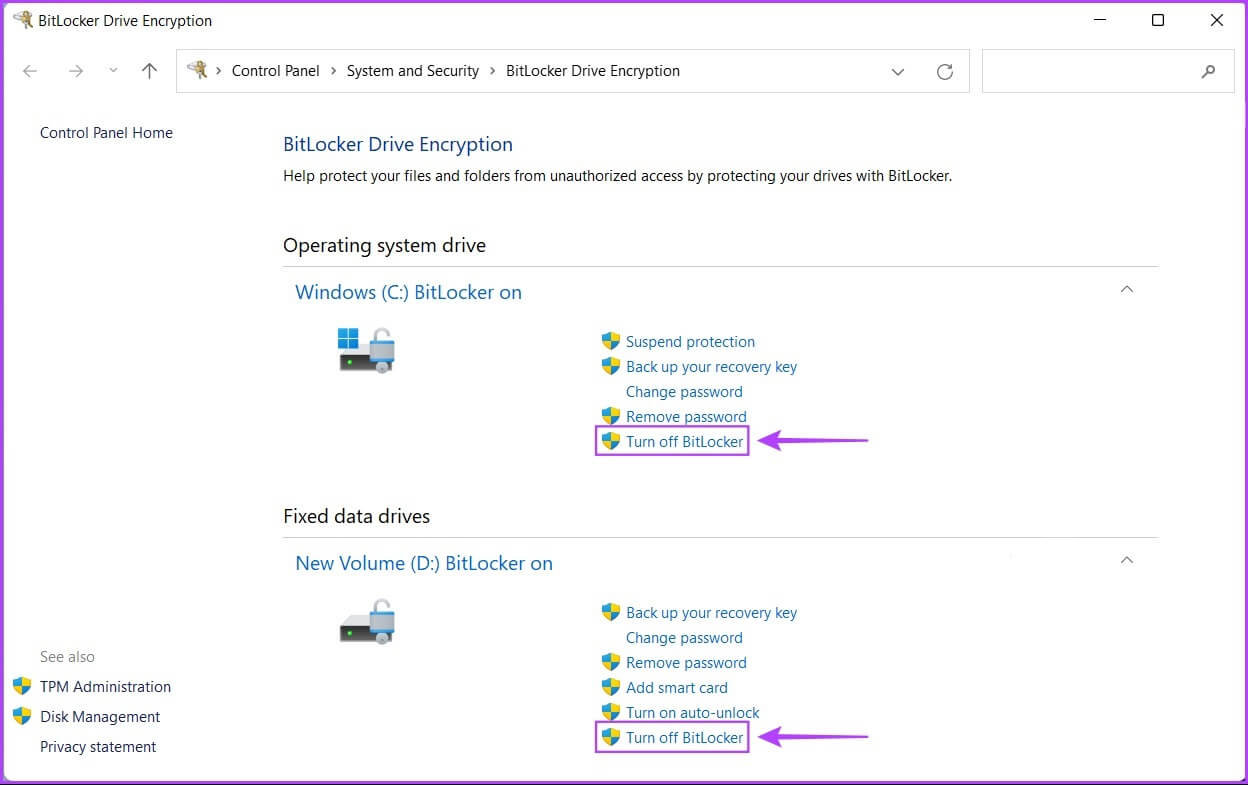1248x785 pixels.
Task: Click the shield icon beside Suspend protection
Action: (611, 341)
